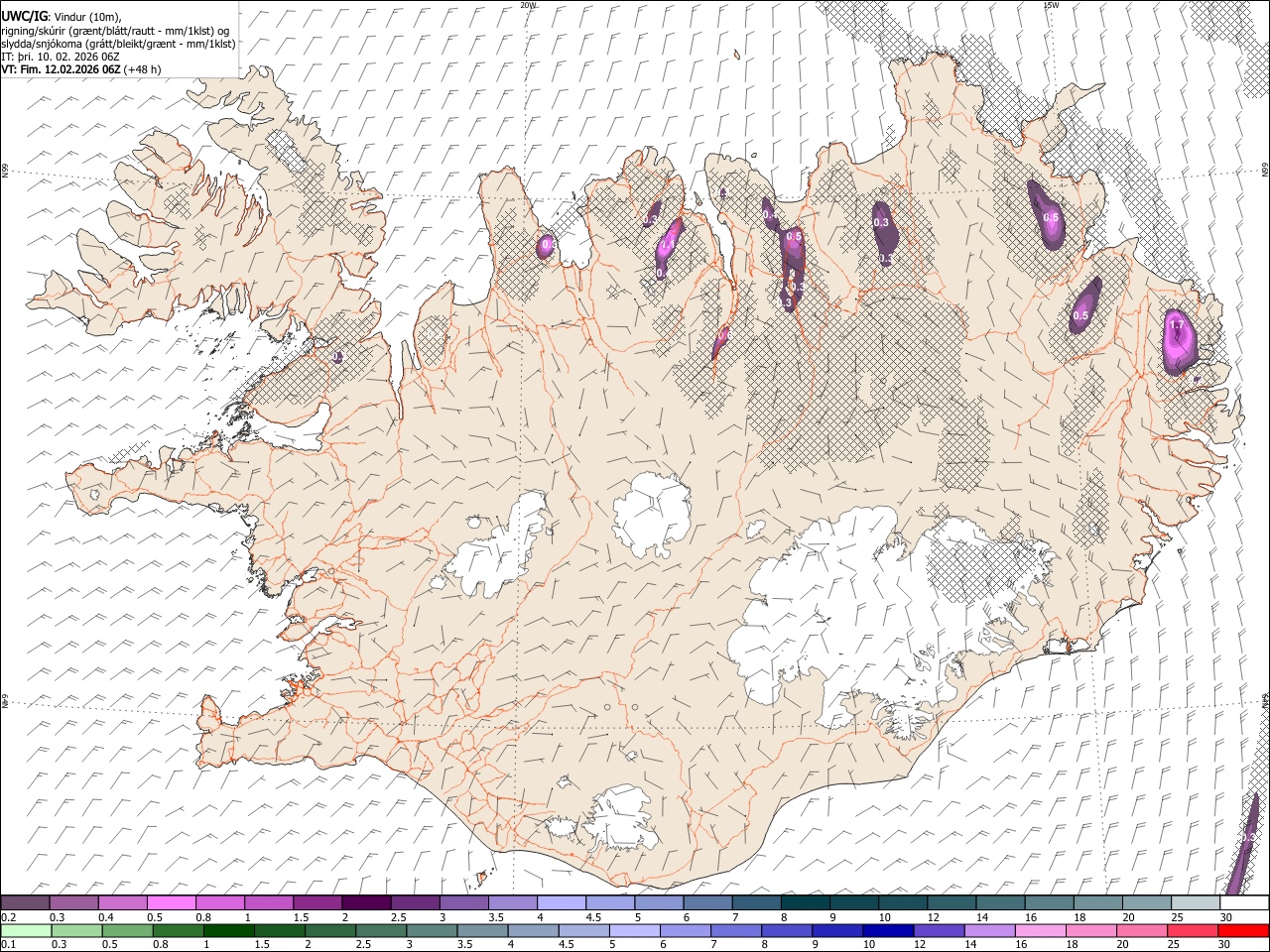The height and width of the screenshot is (952, 1270).
Task: Pick the 2.5 grey-green swatch on the rain scale
Action: tap(381, 930)
